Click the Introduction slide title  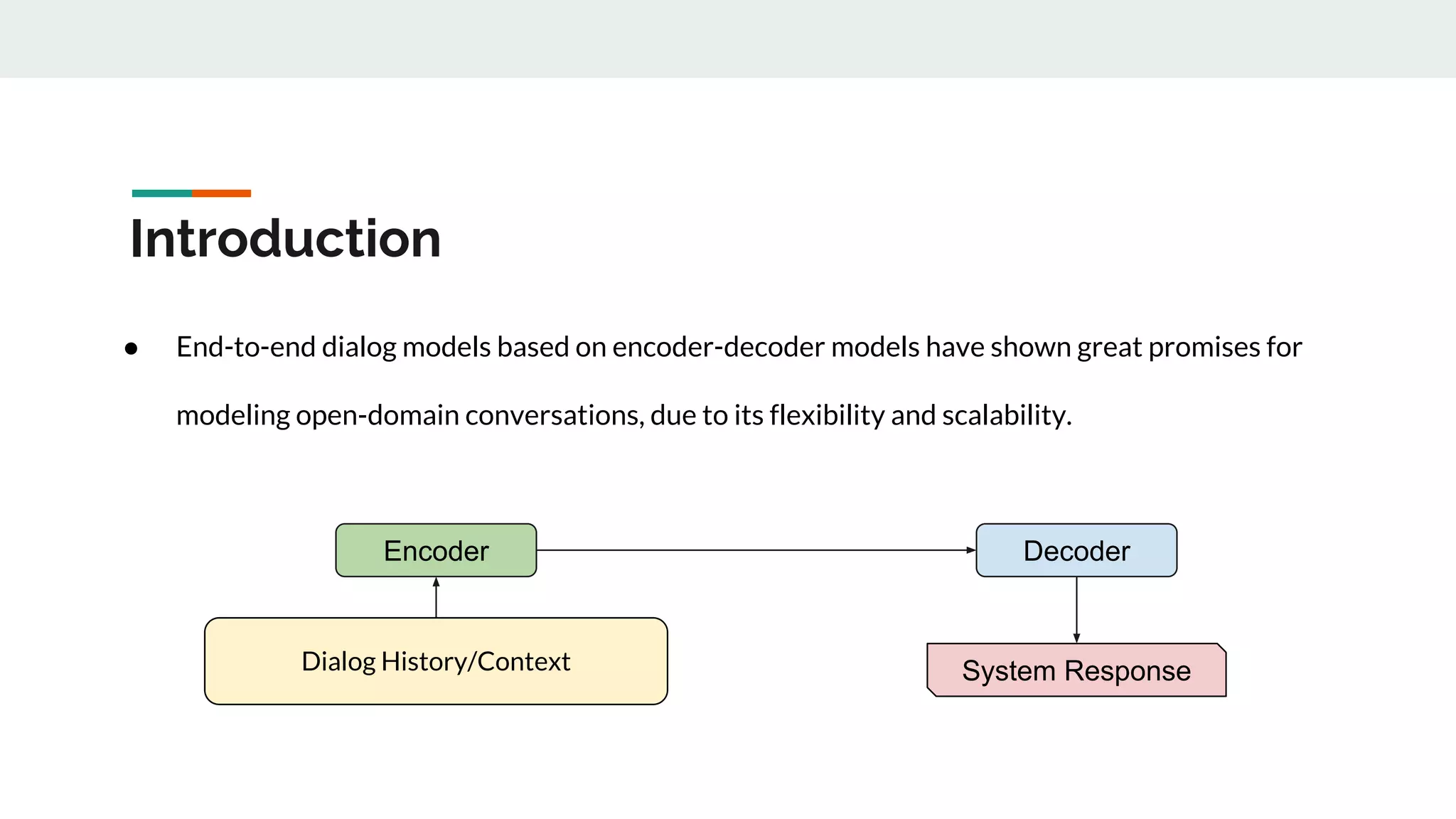pyautogui.click(x=285, y=238)
